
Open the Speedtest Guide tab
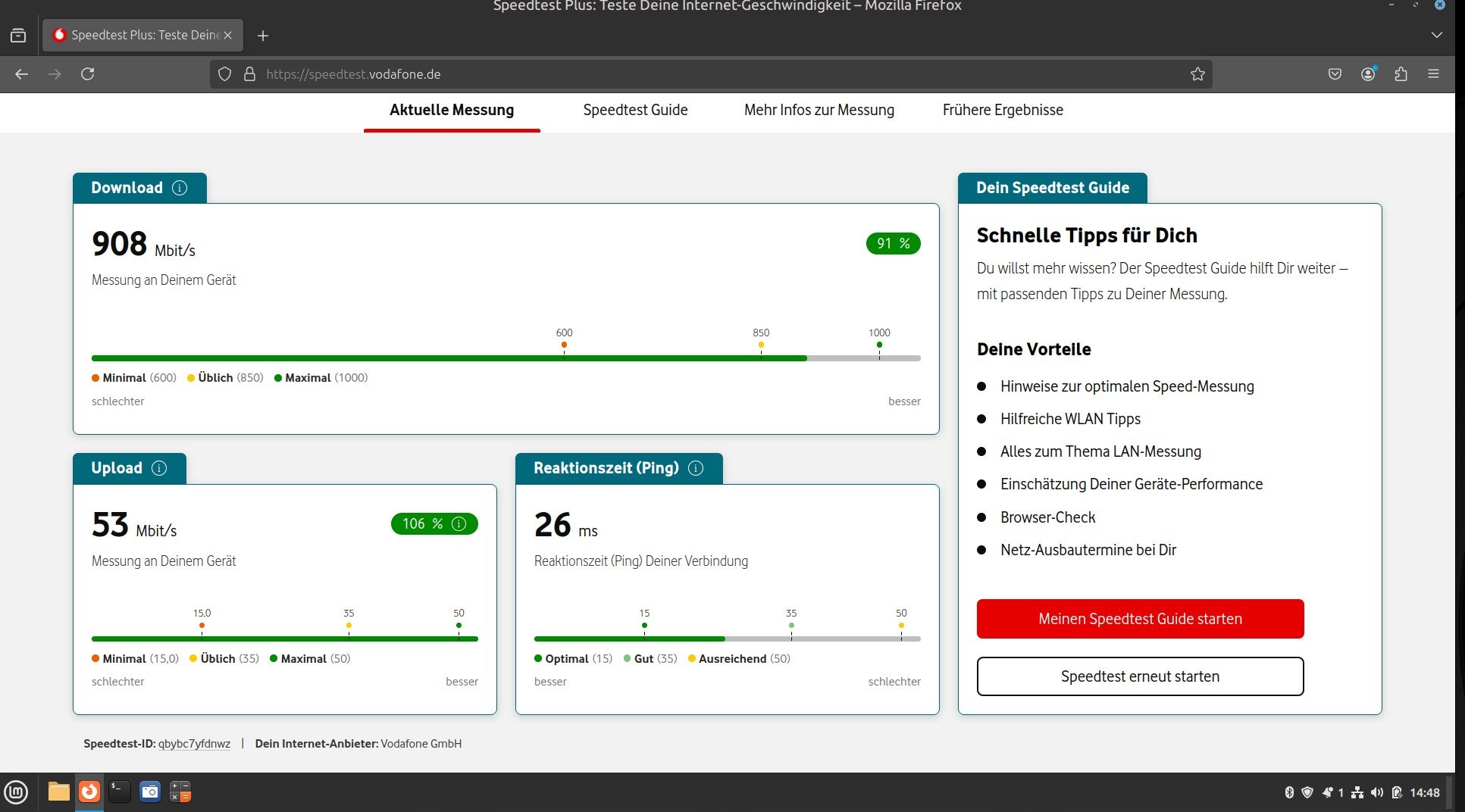coord(635,111)
